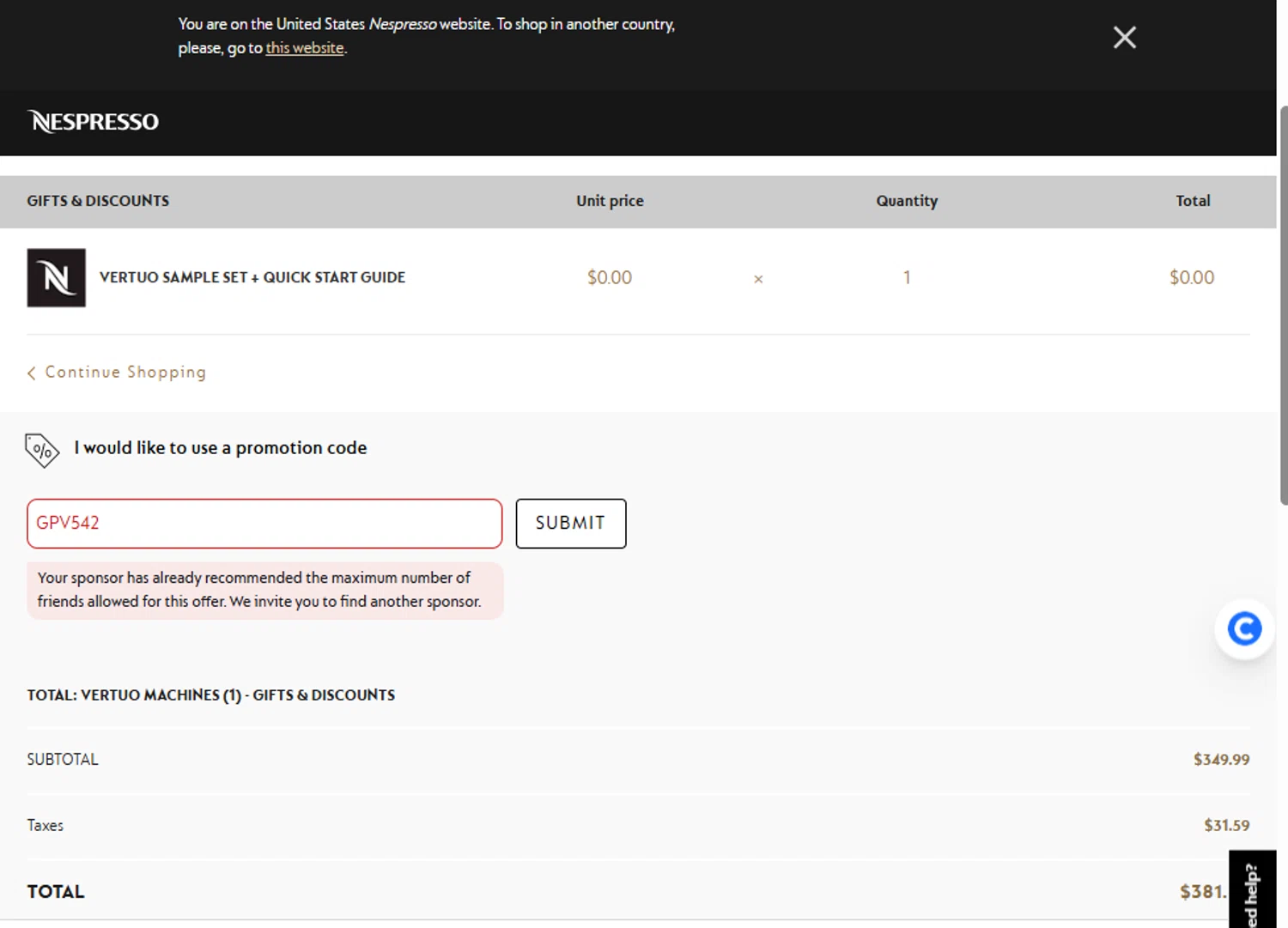1288x928 pixels.
Task: Close the country notice banner
Action: tap(1124, 38)
